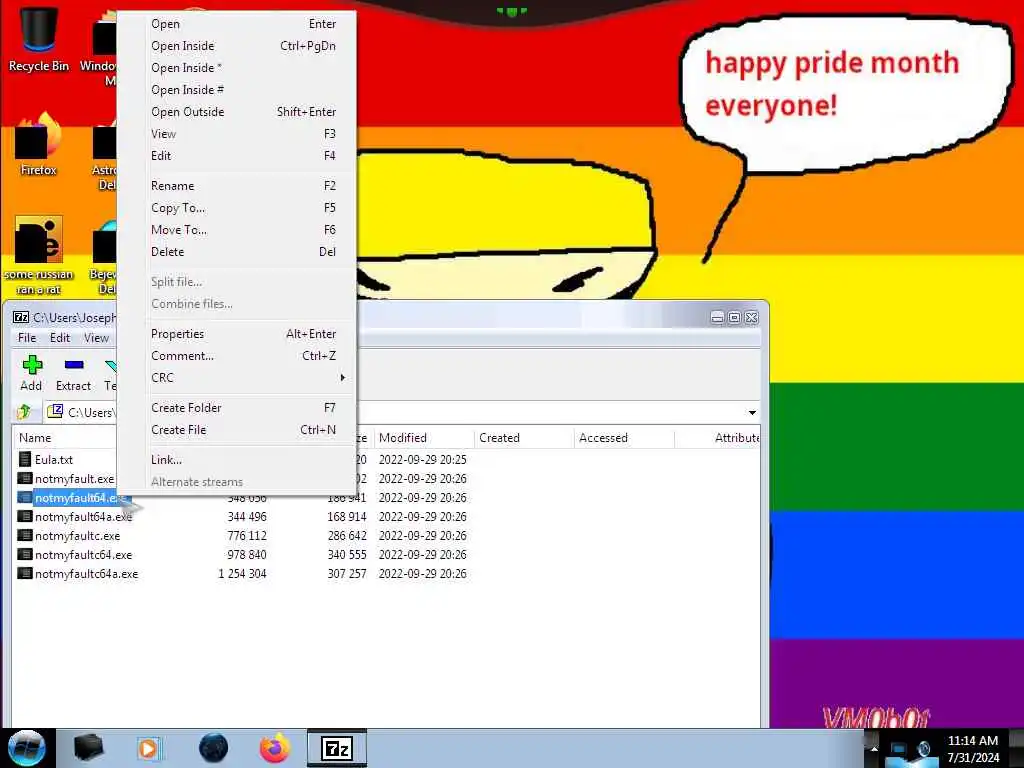Go up one folder with arrow icon
The image size is (1024, 768).
click(x=25, y=411)
